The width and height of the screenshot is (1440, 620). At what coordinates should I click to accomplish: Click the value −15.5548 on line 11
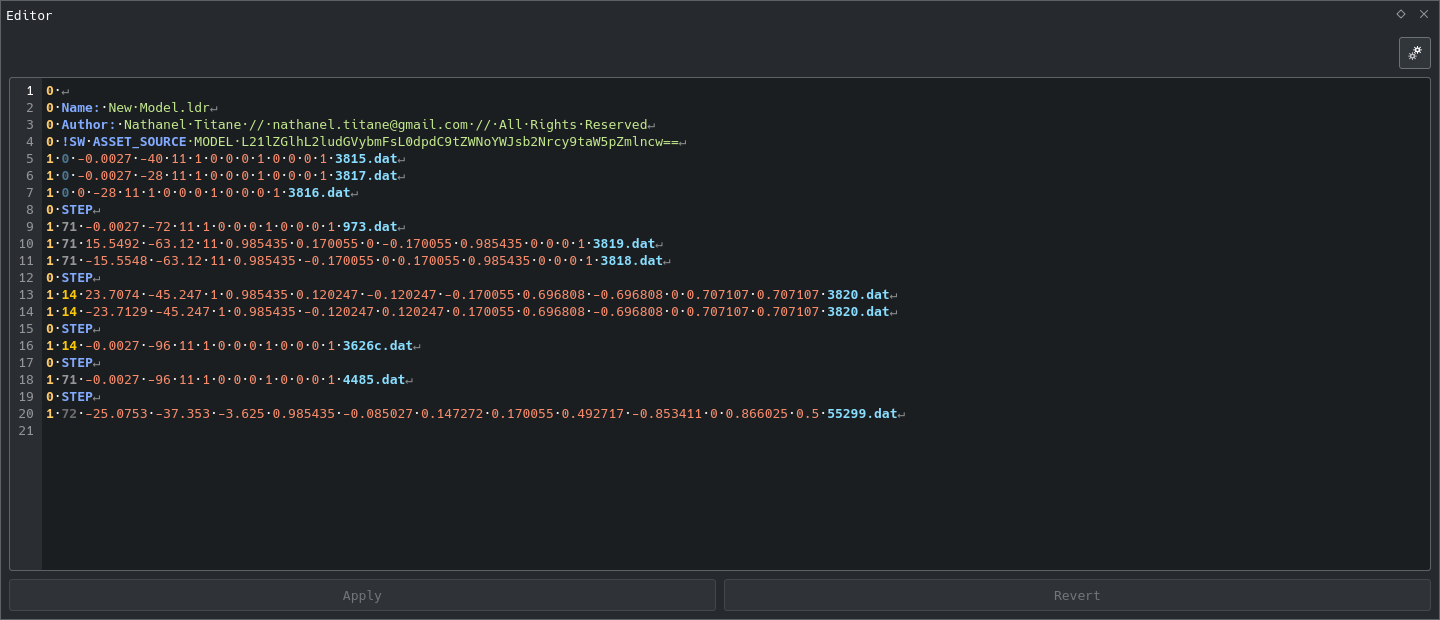tap(116, 261)
